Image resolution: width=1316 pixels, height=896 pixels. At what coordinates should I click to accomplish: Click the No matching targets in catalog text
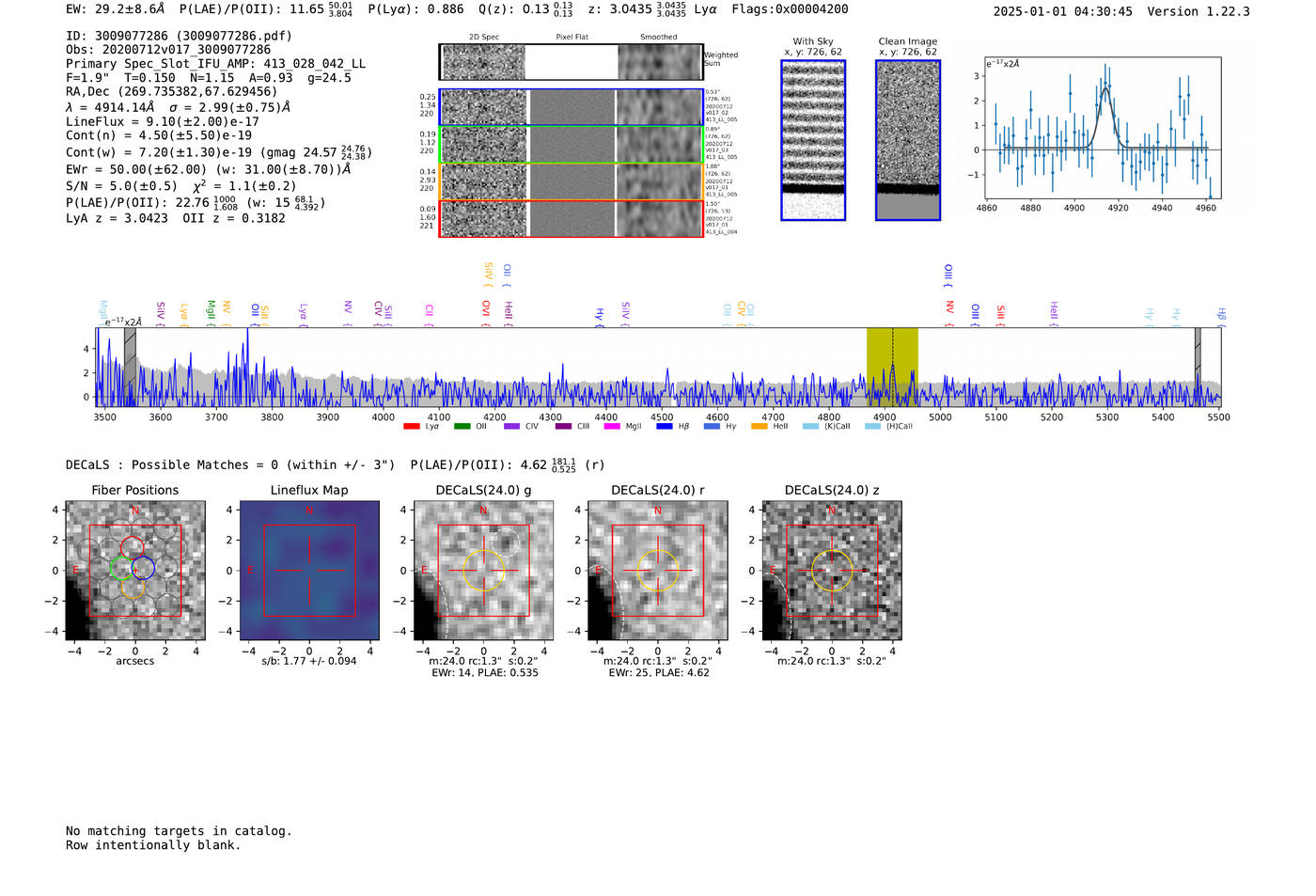click(179, 831)
